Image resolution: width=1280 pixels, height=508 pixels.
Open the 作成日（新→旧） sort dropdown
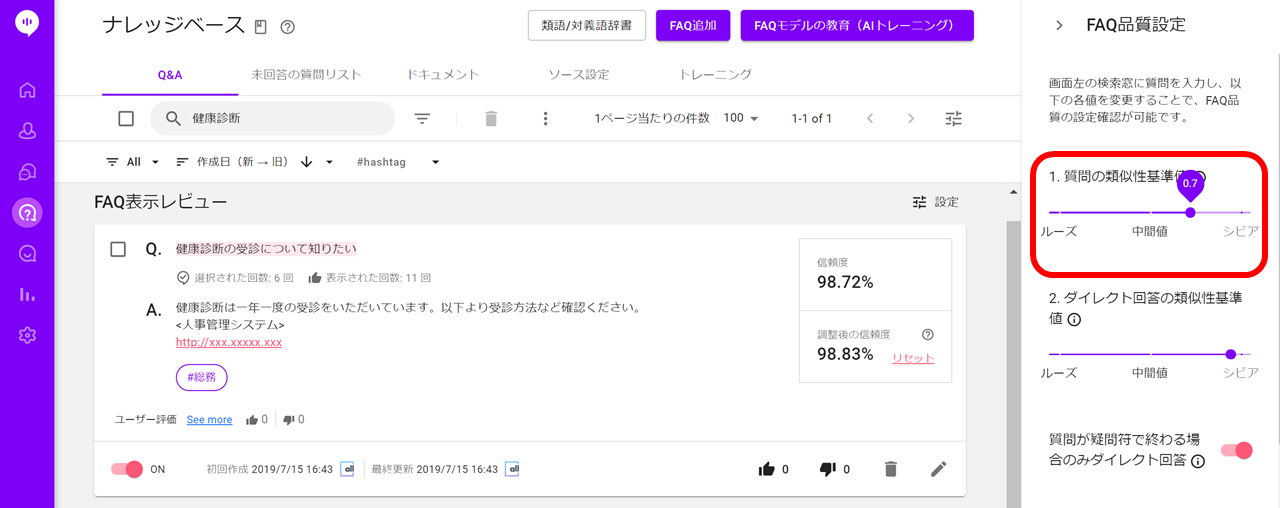point(254,162)
